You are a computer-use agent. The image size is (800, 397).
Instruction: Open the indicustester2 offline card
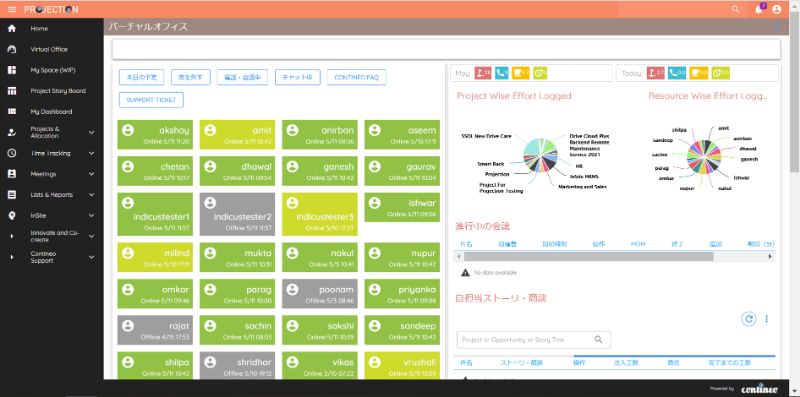(x=237, y=214)
